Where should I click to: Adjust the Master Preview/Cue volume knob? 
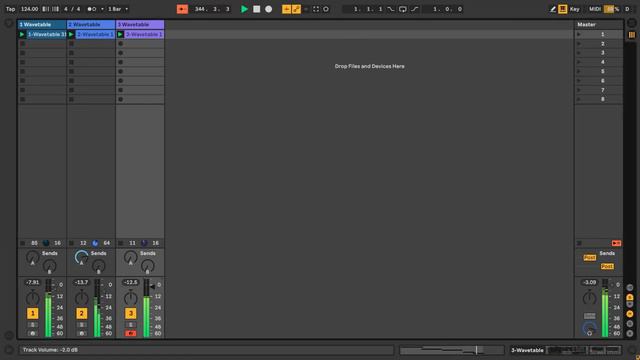[x=589, y=329]
